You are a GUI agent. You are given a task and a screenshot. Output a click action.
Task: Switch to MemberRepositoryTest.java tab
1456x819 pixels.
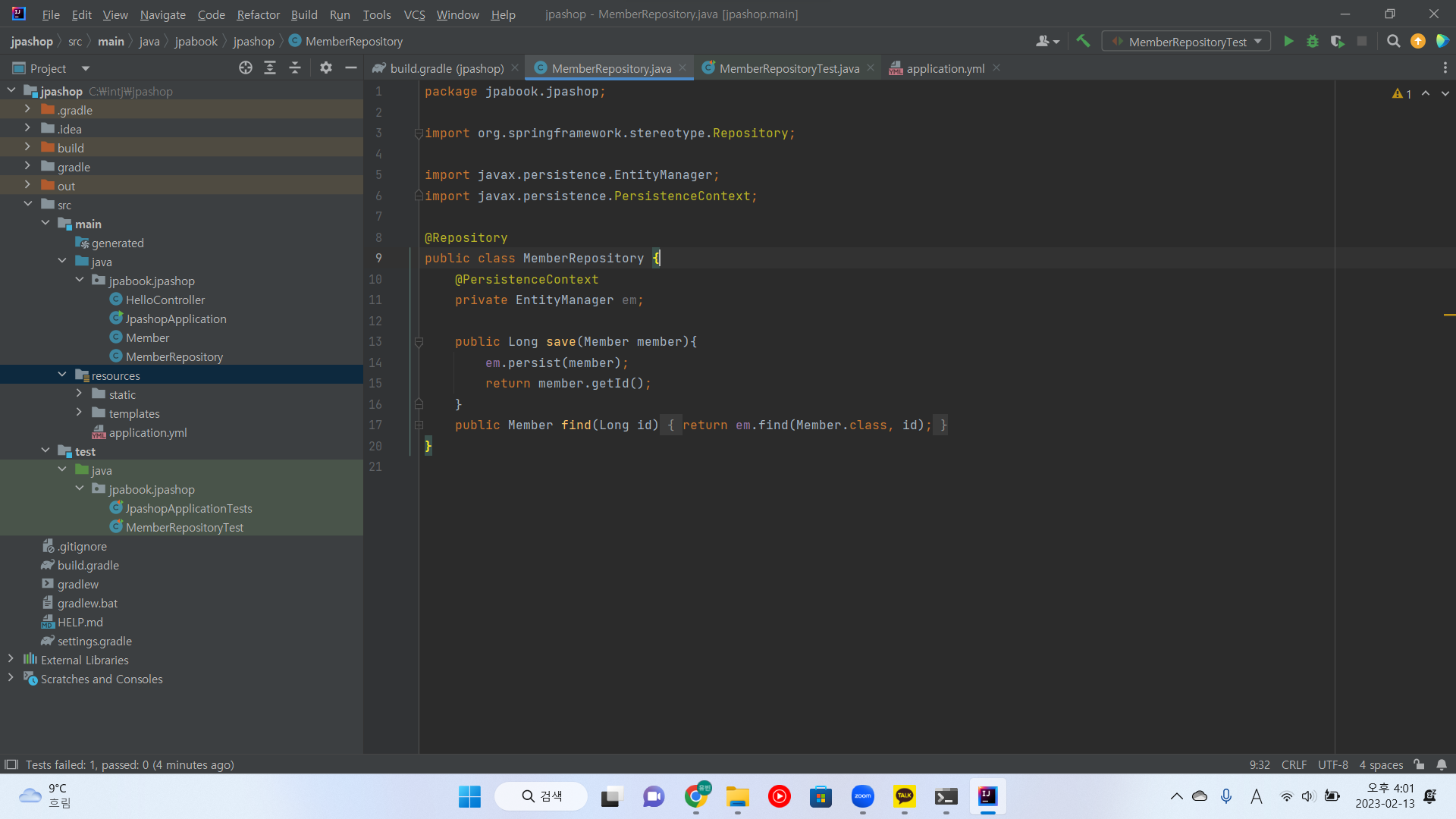coord(789,68)
